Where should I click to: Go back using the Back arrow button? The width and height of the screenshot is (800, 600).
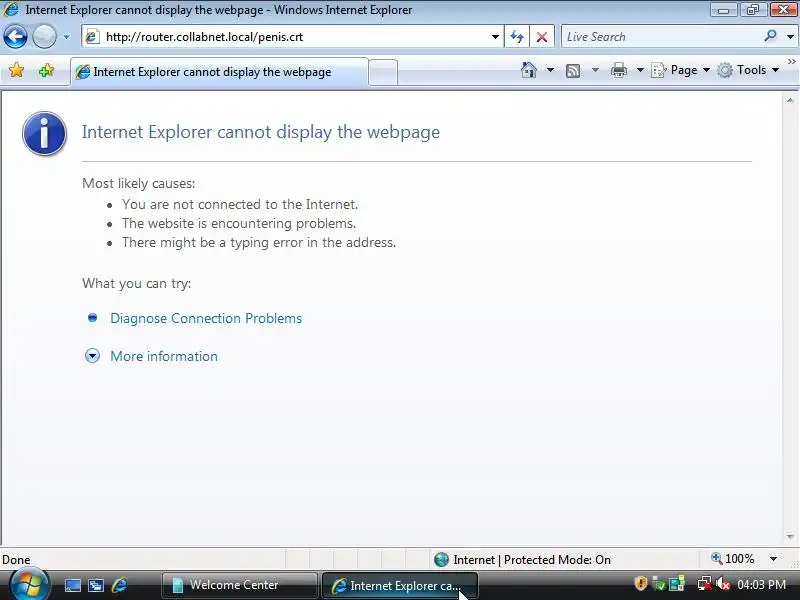tap(15, 37)
